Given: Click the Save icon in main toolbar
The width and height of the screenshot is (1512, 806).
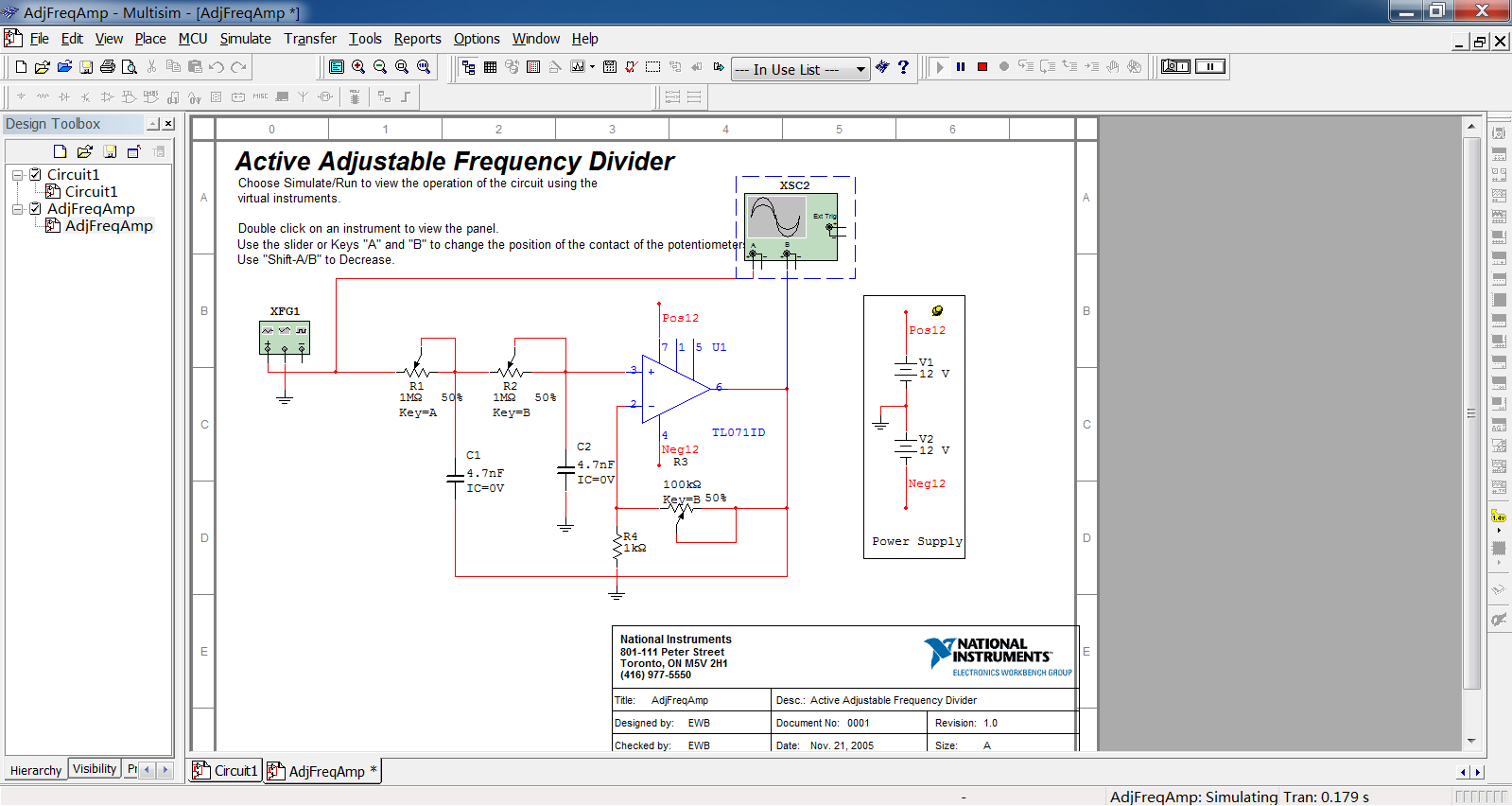Looking at the screenshot, I should coord(86,67).
